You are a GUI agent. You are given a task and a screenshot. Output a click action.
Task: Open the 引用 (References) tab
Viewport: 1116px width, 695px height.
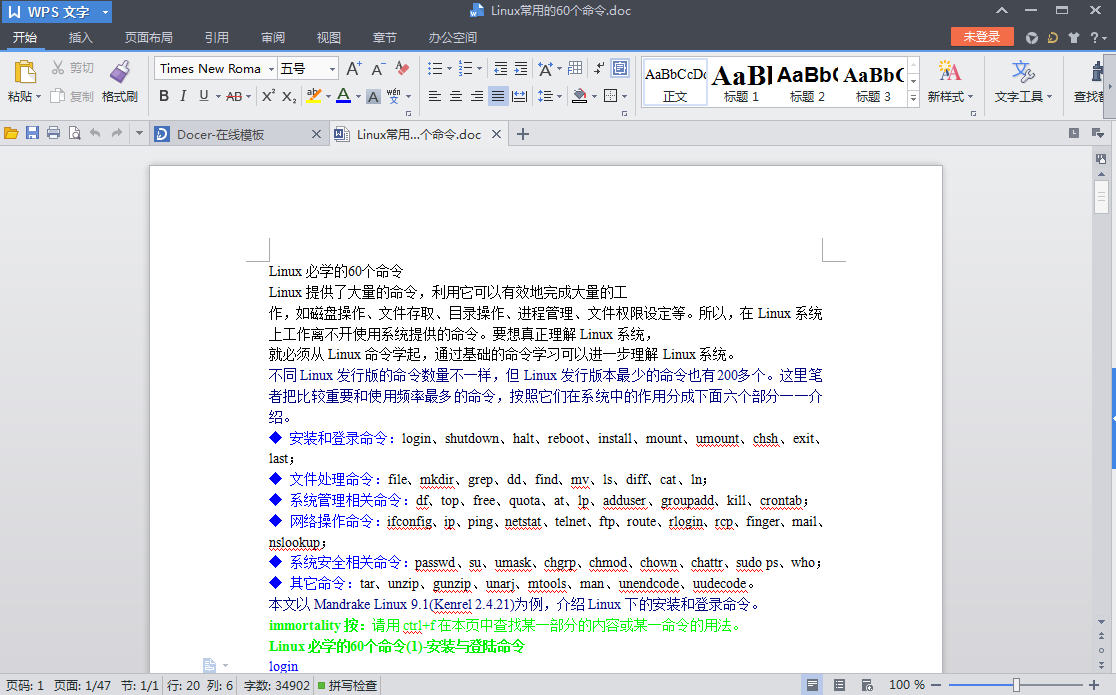(x=216, y=37)
